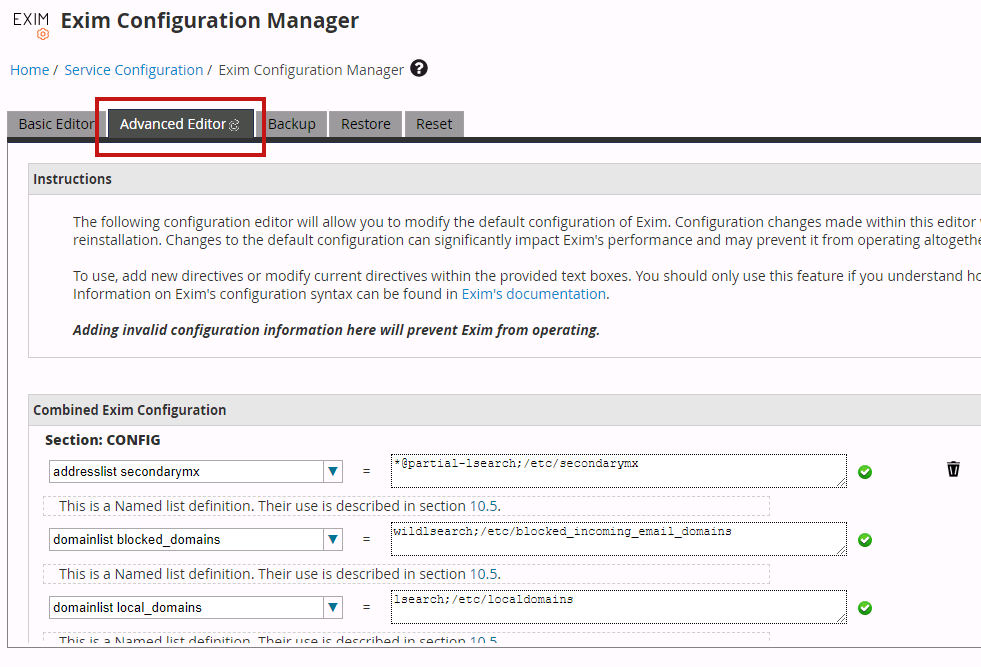The width and height of the screenshot is (981, 667).
Task: Open the help question mark icon
Action: [x=419, y=68]
